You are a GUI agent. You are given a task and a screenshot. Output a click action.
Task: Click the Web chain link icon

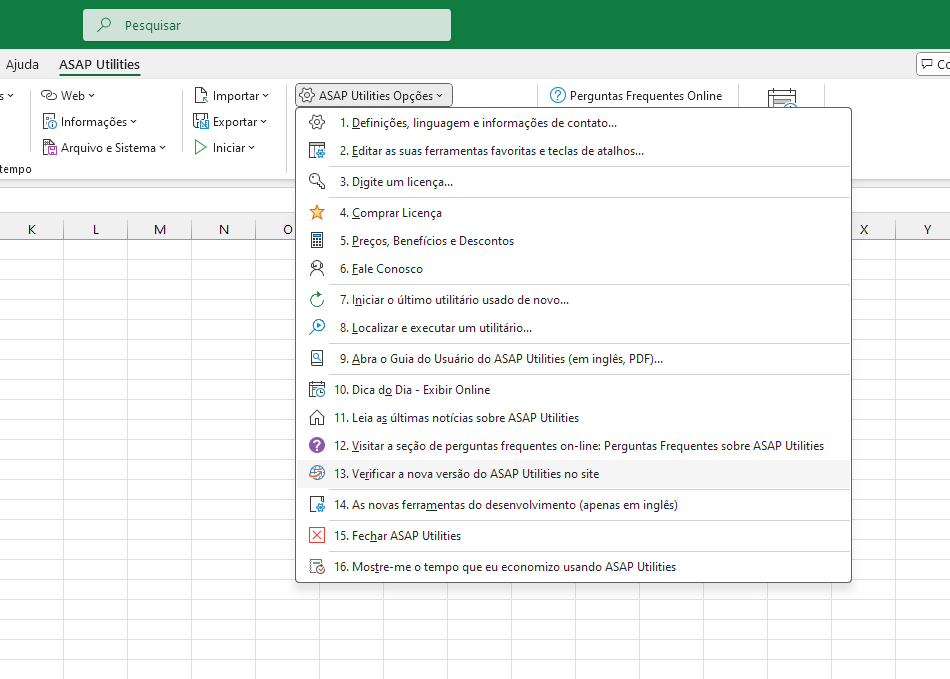tap(48, 95)
